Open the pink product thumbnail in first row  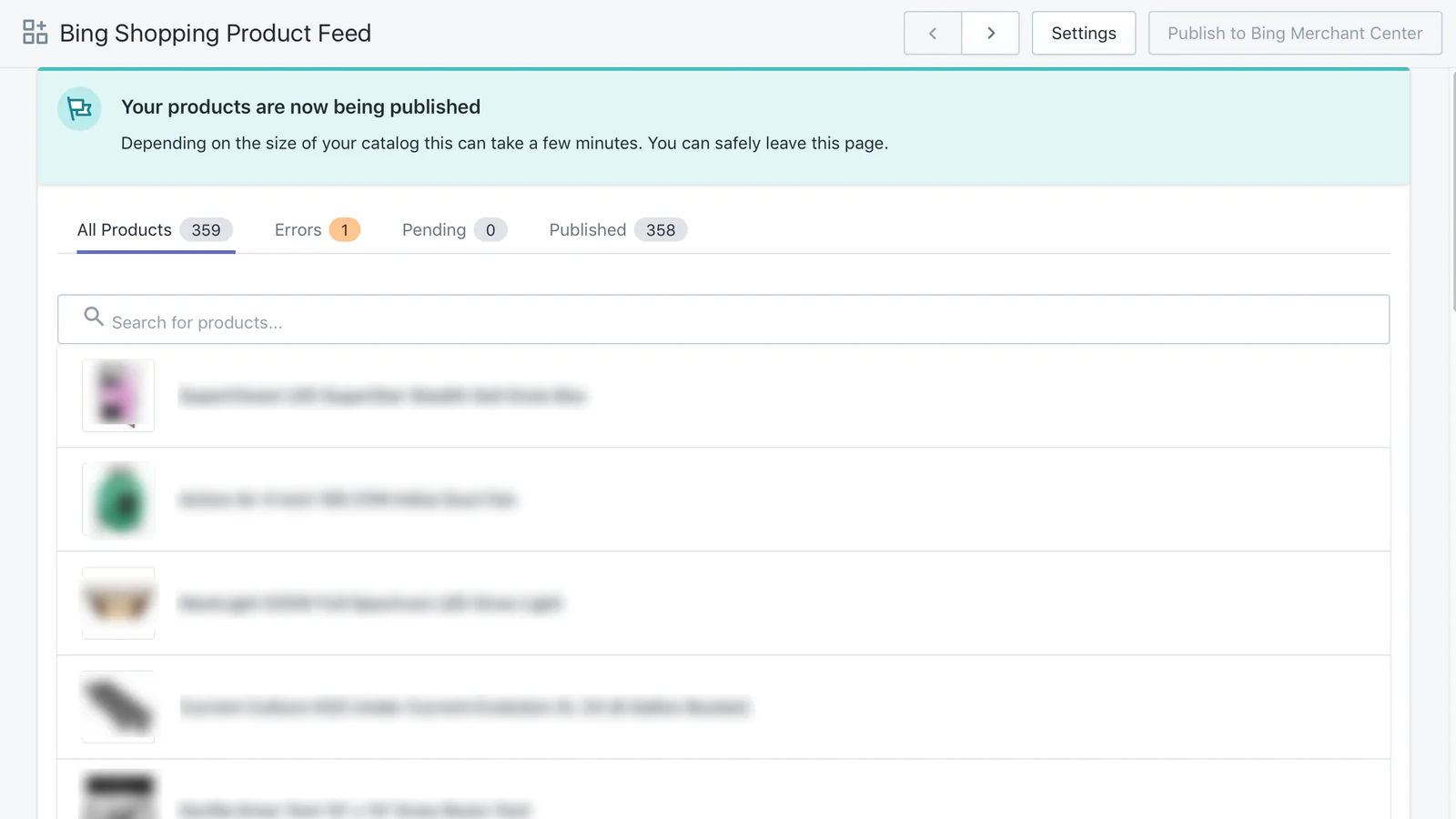click(118, 396)
